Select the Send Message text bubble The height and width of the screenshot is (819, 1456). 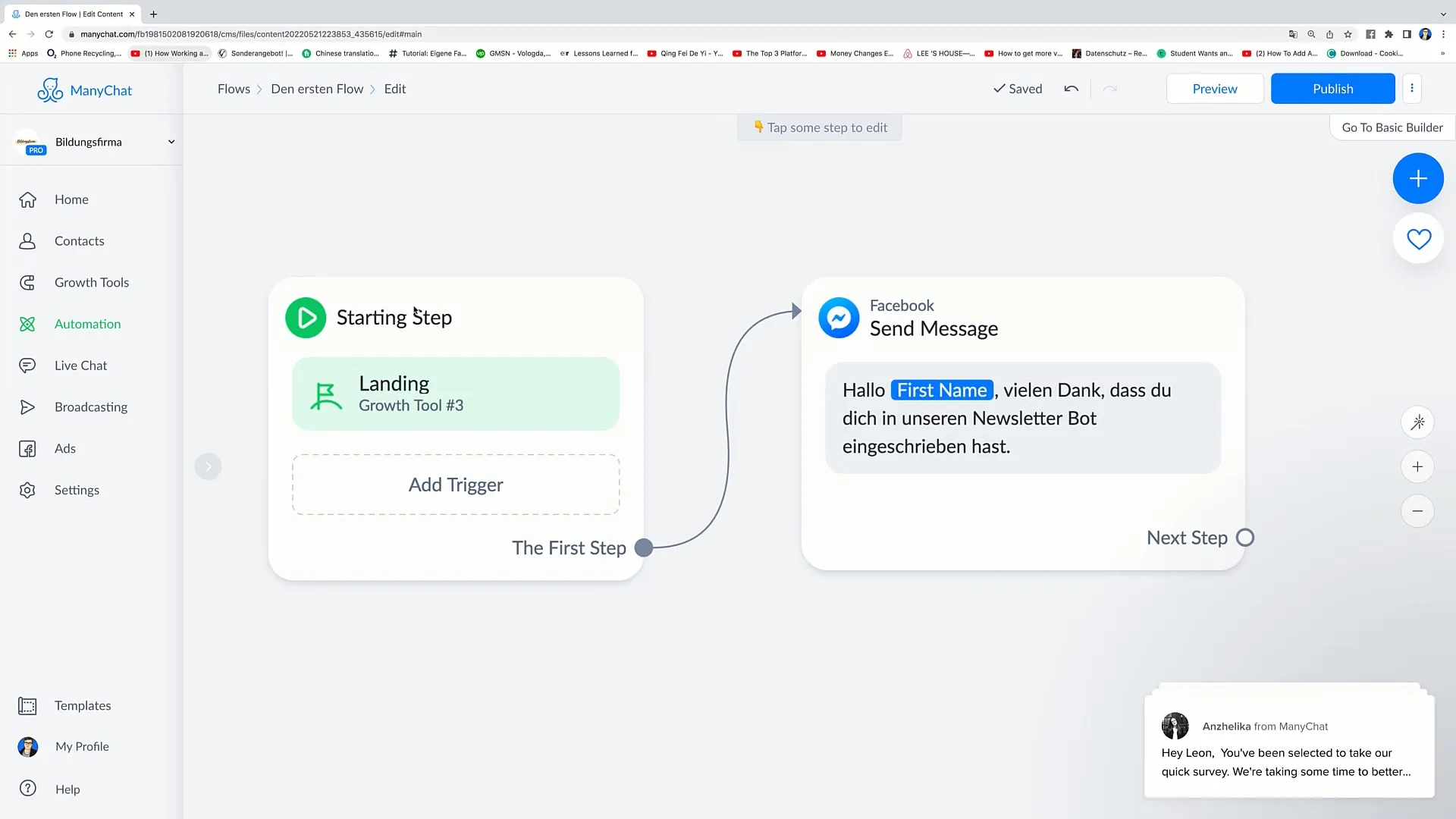pyautogui.click(x=1023, y=418)
